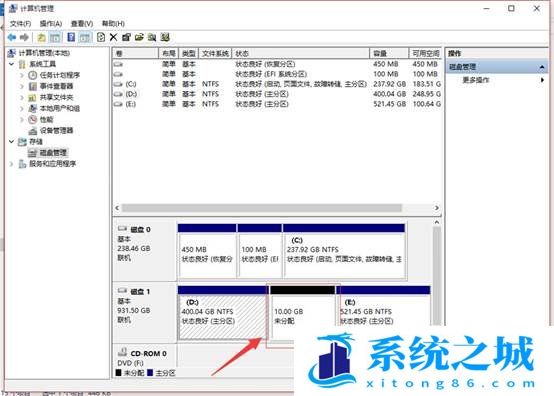
Task: Sort by the 容量 column header
Action: tap(389, 53)
